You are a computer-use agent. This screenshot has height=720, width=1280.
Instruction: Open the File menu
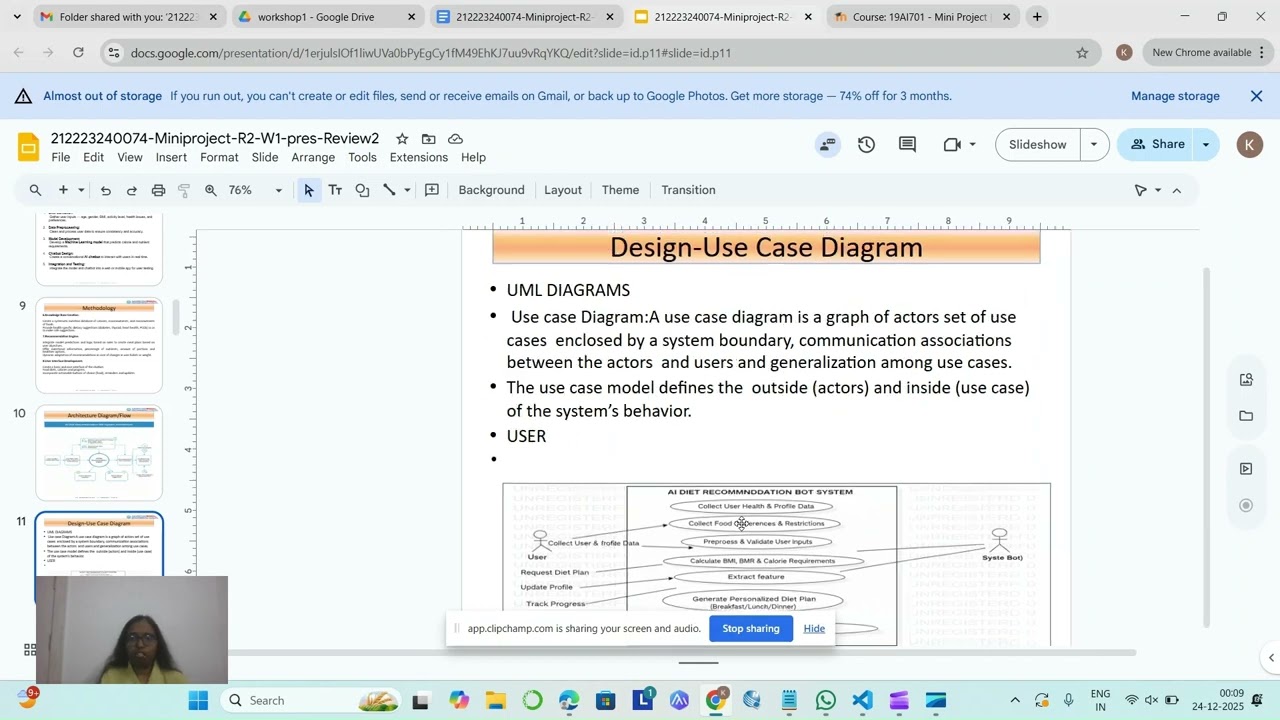pyautogui.click(x=61, y=158)
